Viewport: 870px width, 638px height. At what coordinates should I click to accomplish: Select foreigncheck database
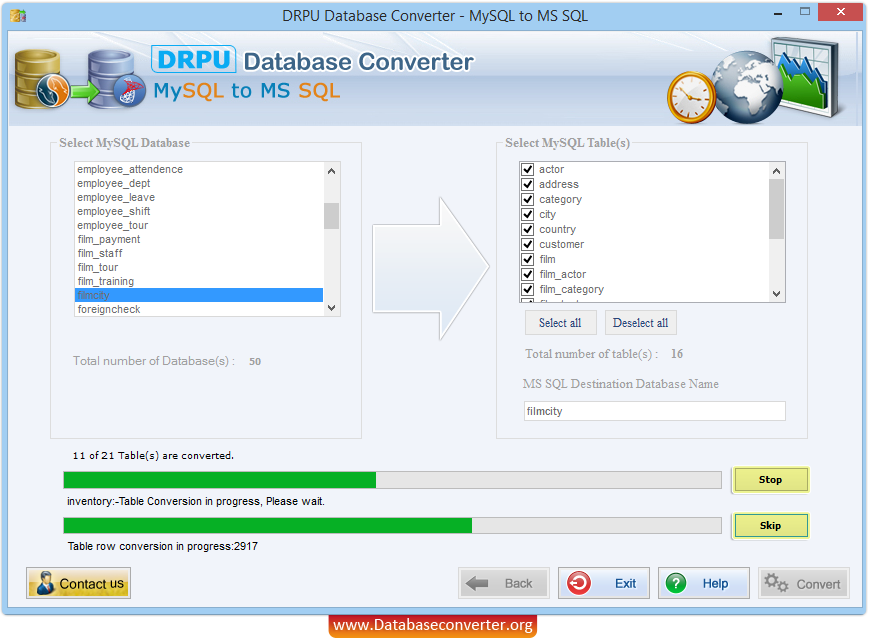coord(199,309)
